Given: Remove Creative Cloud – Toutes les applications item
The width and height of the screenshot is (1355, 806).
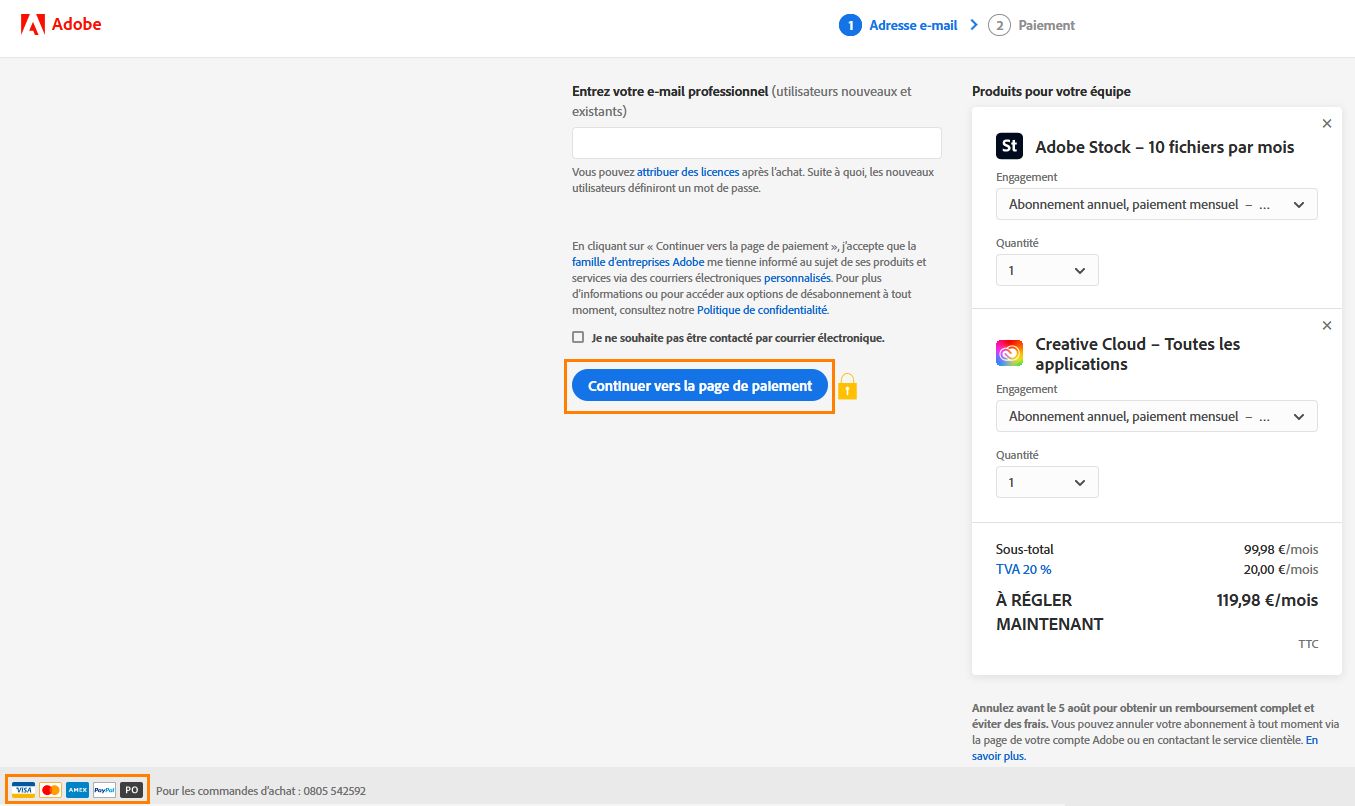Looking at the screenshot, I should pyautogui.click(x=1327, y=326).
